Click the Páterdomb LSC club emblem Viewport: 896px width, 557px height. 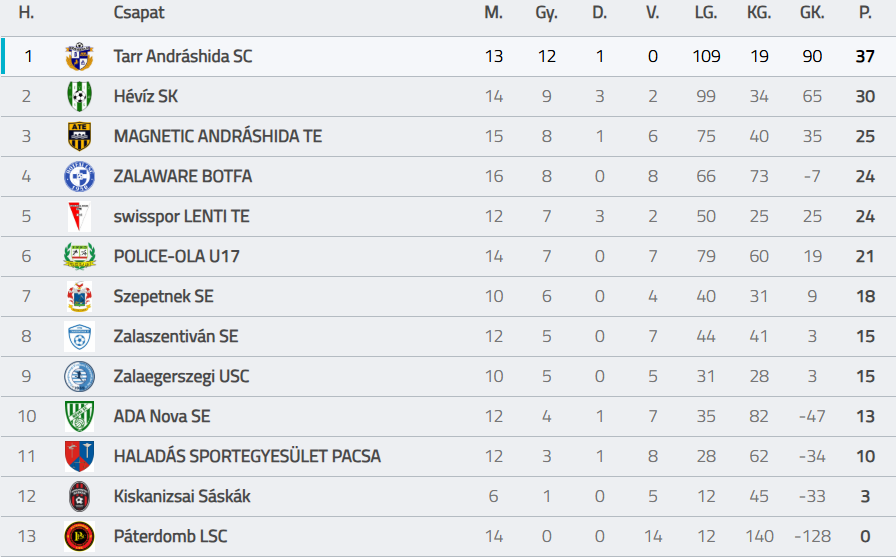pos(79,537)
